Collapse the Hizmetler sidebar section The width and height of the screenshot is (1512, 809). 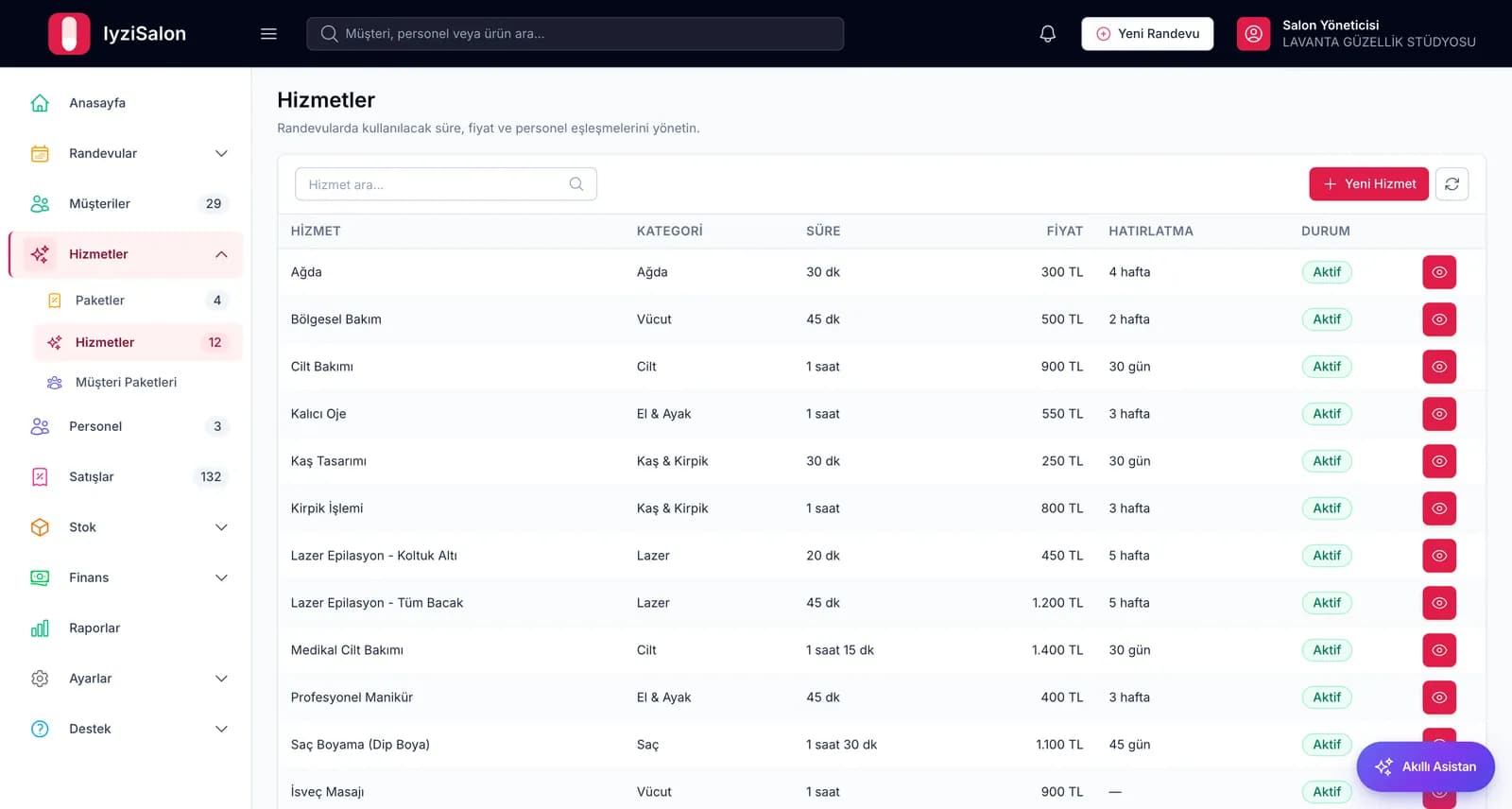[221, 254]
